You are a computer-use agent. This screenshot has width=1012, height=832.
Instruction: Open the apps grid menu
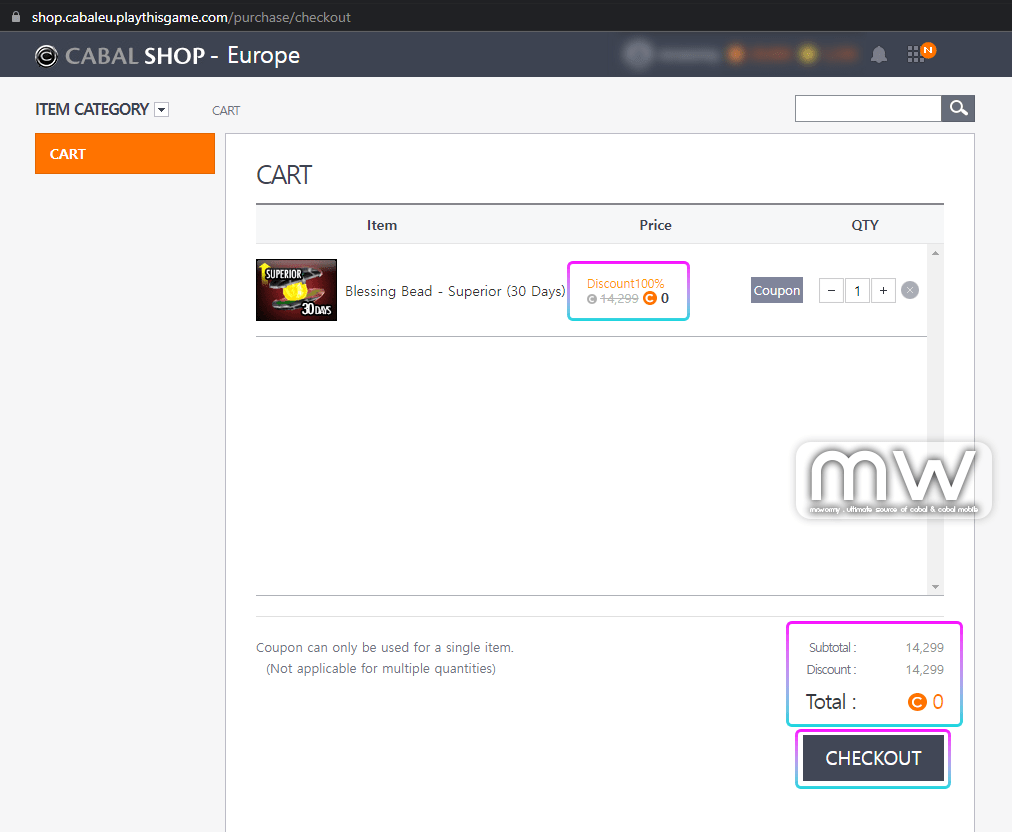(916, 55)
